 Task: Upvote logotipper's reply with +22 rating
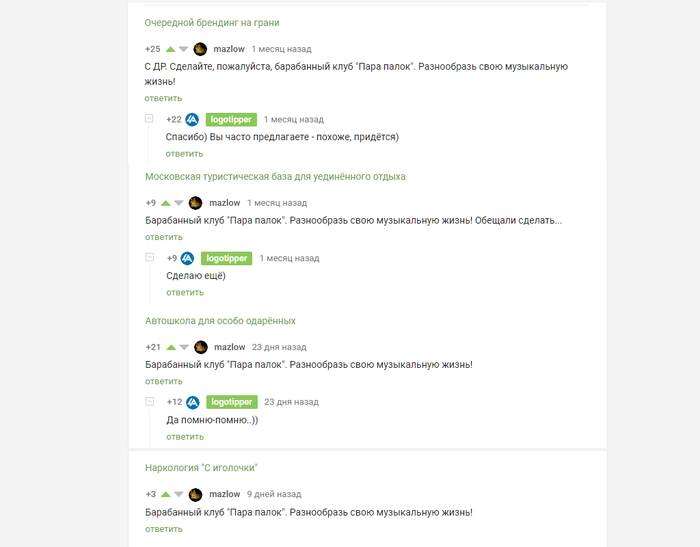pos(192,120)
